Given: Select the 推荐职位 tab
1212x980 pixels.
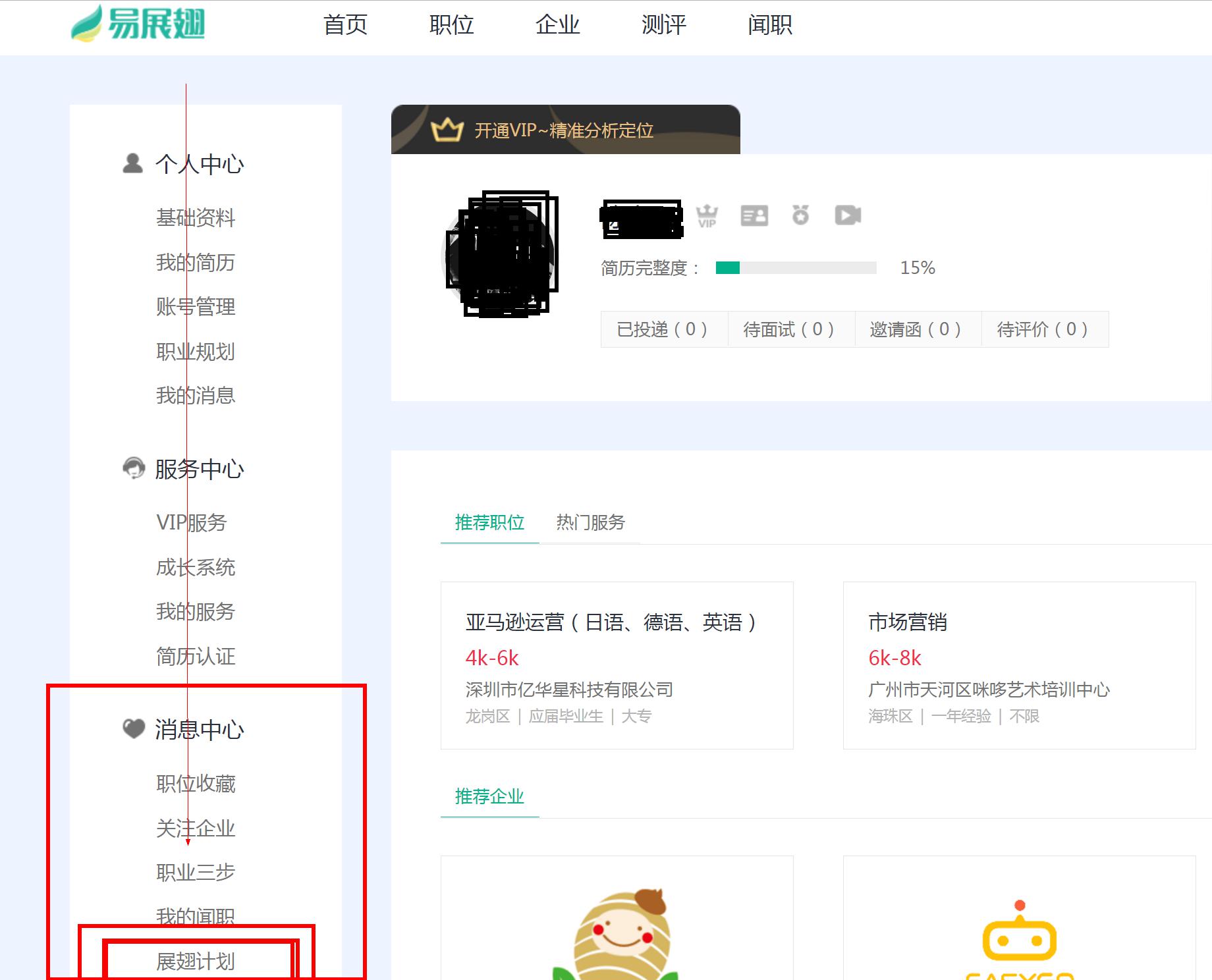Looking at the screenshot, I should [489, 522].
